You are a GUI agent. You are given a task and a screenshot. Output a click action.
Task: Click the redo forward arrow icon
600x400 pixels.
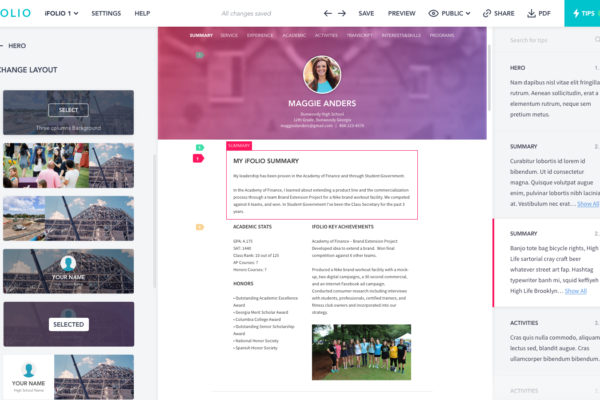[342, 13]
